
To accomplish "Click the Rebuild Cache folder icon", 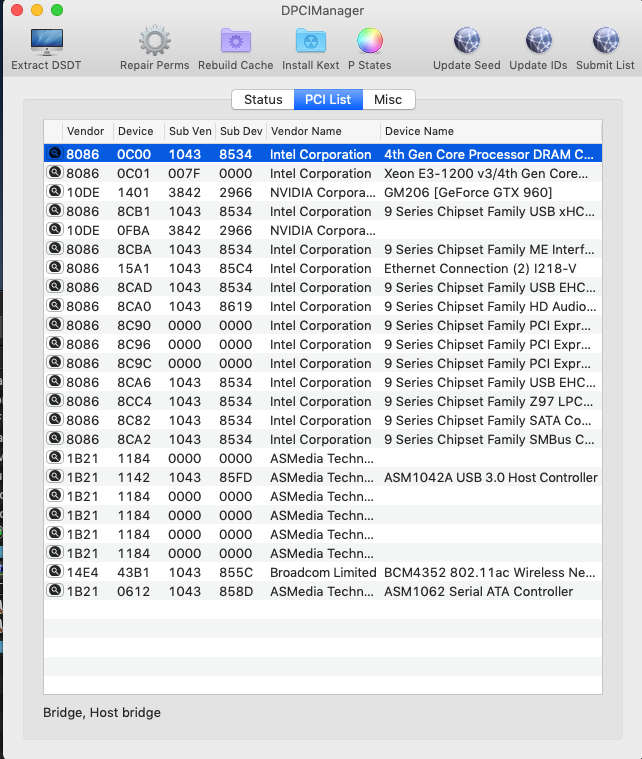I will tap(236, 40).
